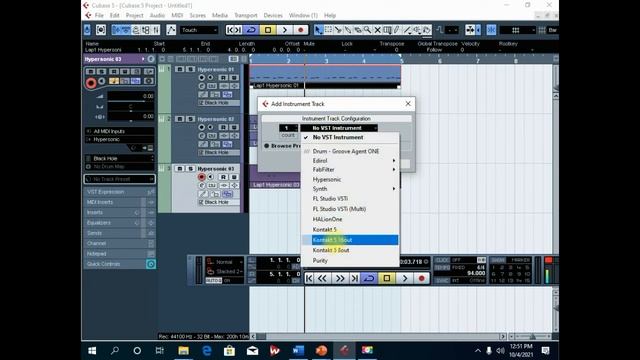Open the All MIDI Inputs dropdown

120,131
